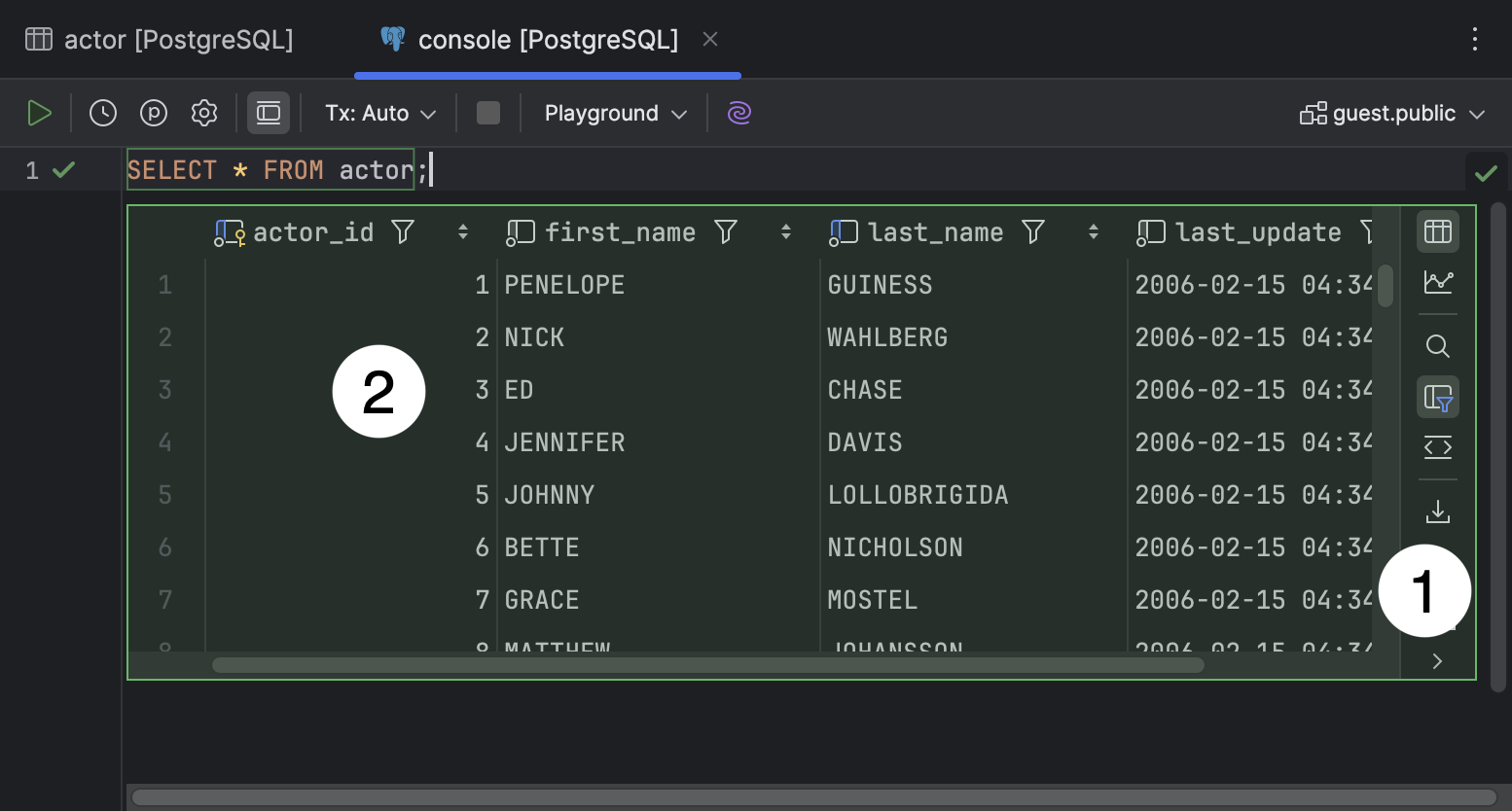1512x811 pixels.
Task: Activate the AI Assistant swirl icon
Action: coord(738,113)
